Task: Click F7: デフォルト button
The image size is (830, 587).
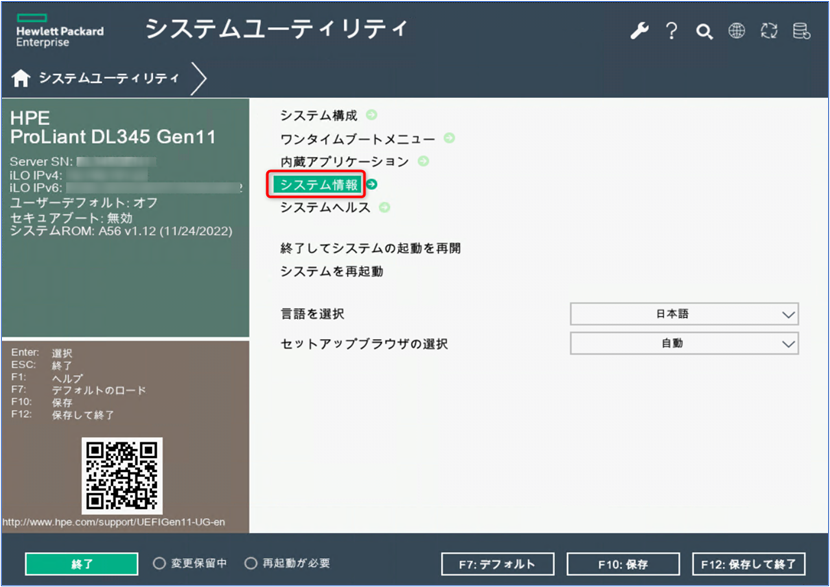Action: [x=498, y=564]
